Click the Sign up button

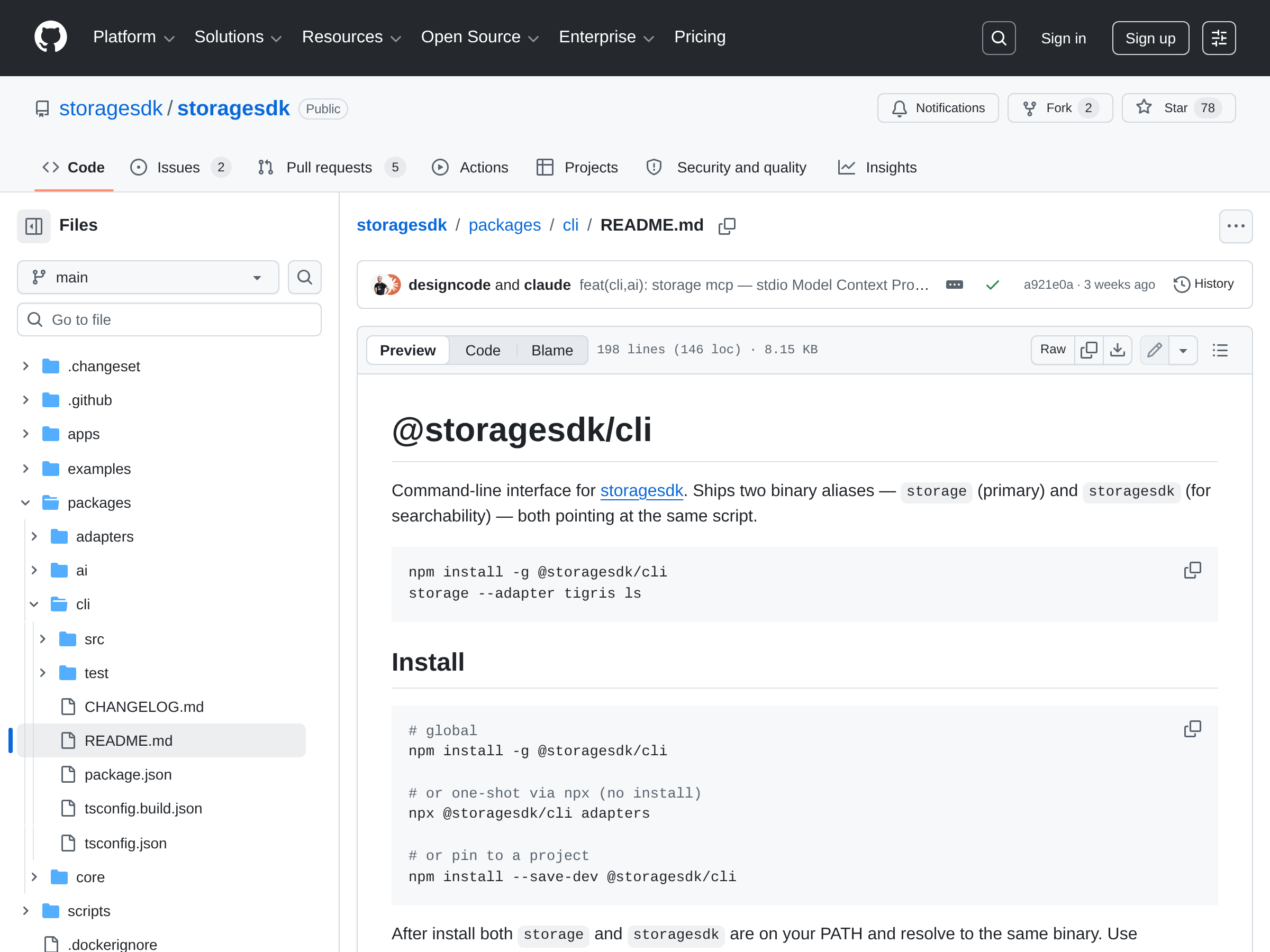tap(1150, 38)
